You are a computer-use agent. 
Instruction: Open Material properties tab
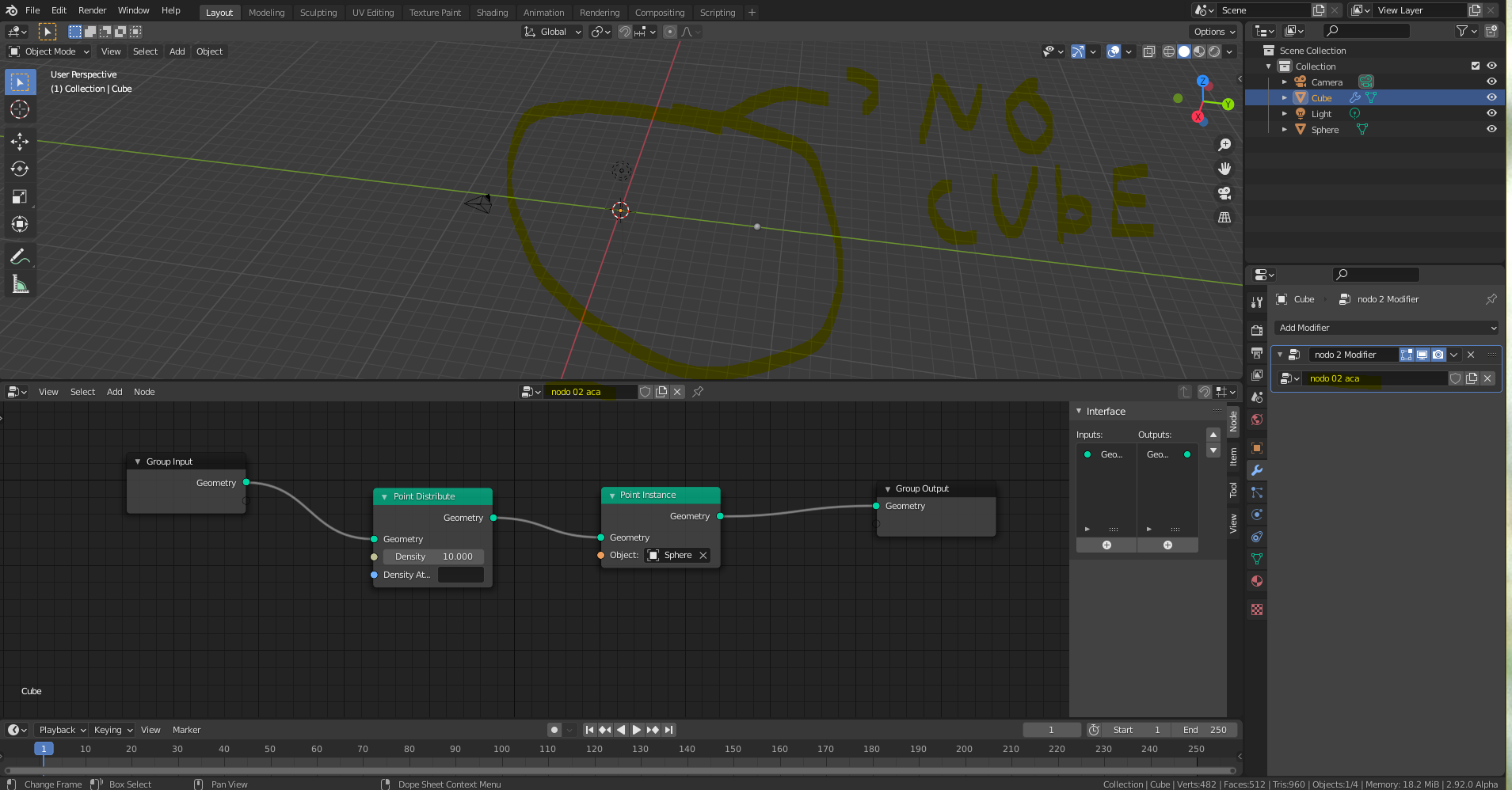1257,581
